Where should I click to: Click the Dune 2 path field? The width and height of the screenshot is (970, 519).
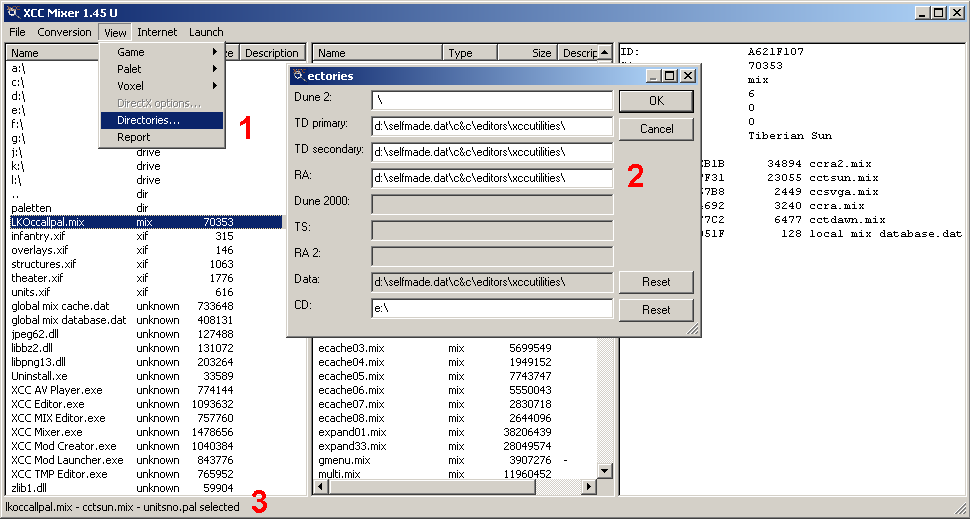click(x=492, y=100)
